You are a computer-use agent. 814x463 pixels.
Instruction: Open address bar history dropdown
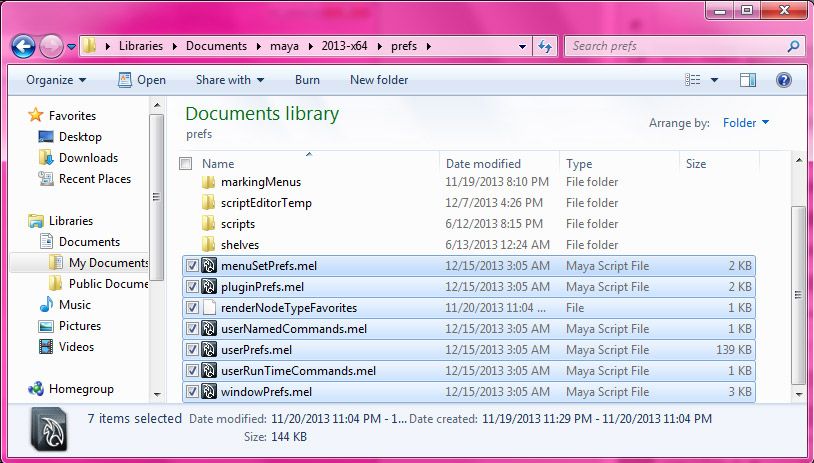click(x=522, y=46)
